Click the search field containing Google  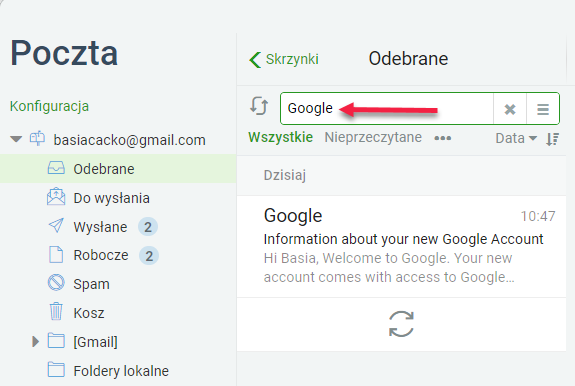(387, 109)
